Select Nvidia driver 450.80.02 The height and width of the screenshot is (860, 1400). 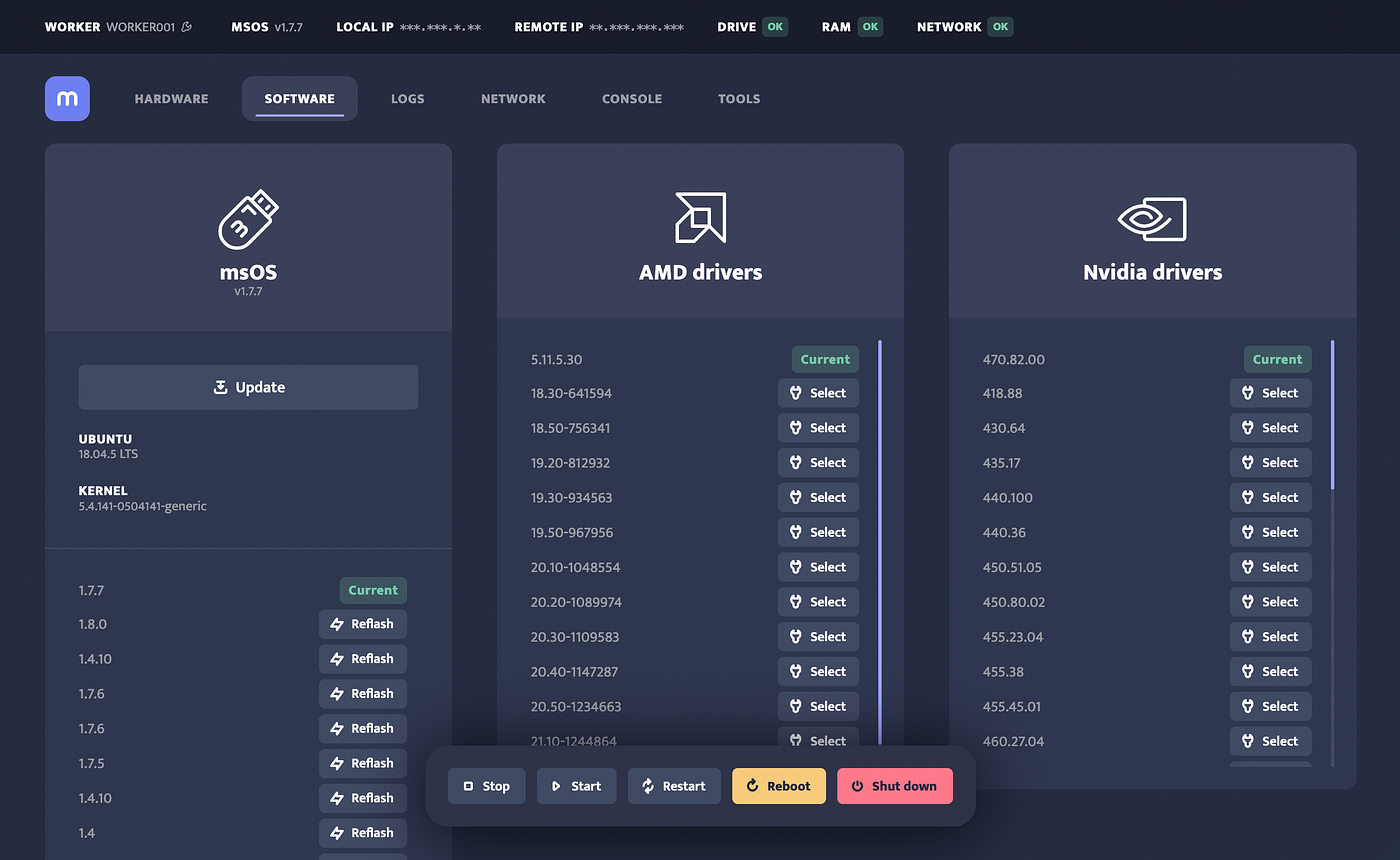click(x=1270, y=602)
